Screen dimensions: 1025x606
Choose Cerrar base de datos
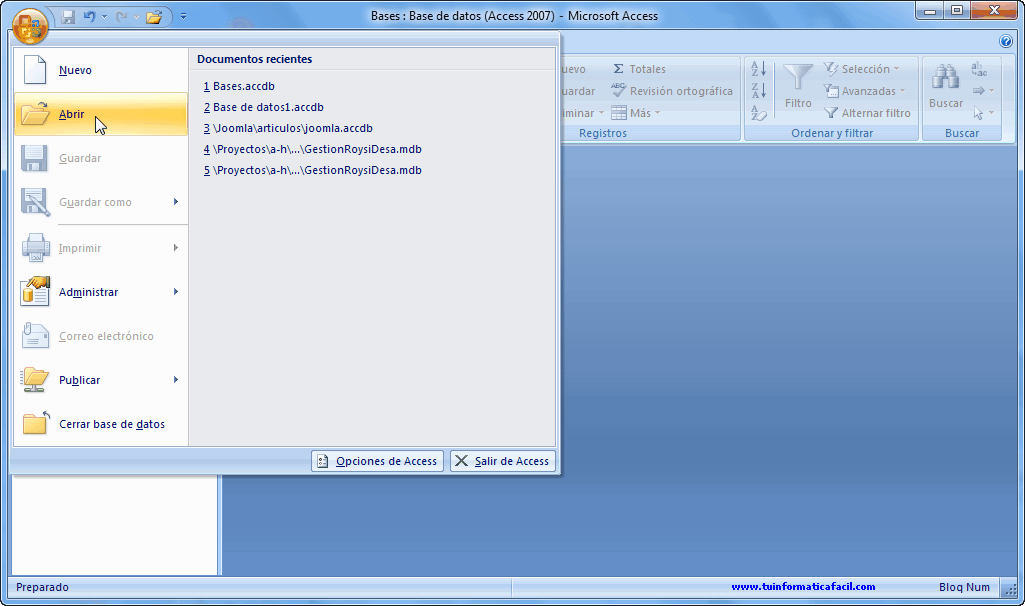click(x=101, y=424)
